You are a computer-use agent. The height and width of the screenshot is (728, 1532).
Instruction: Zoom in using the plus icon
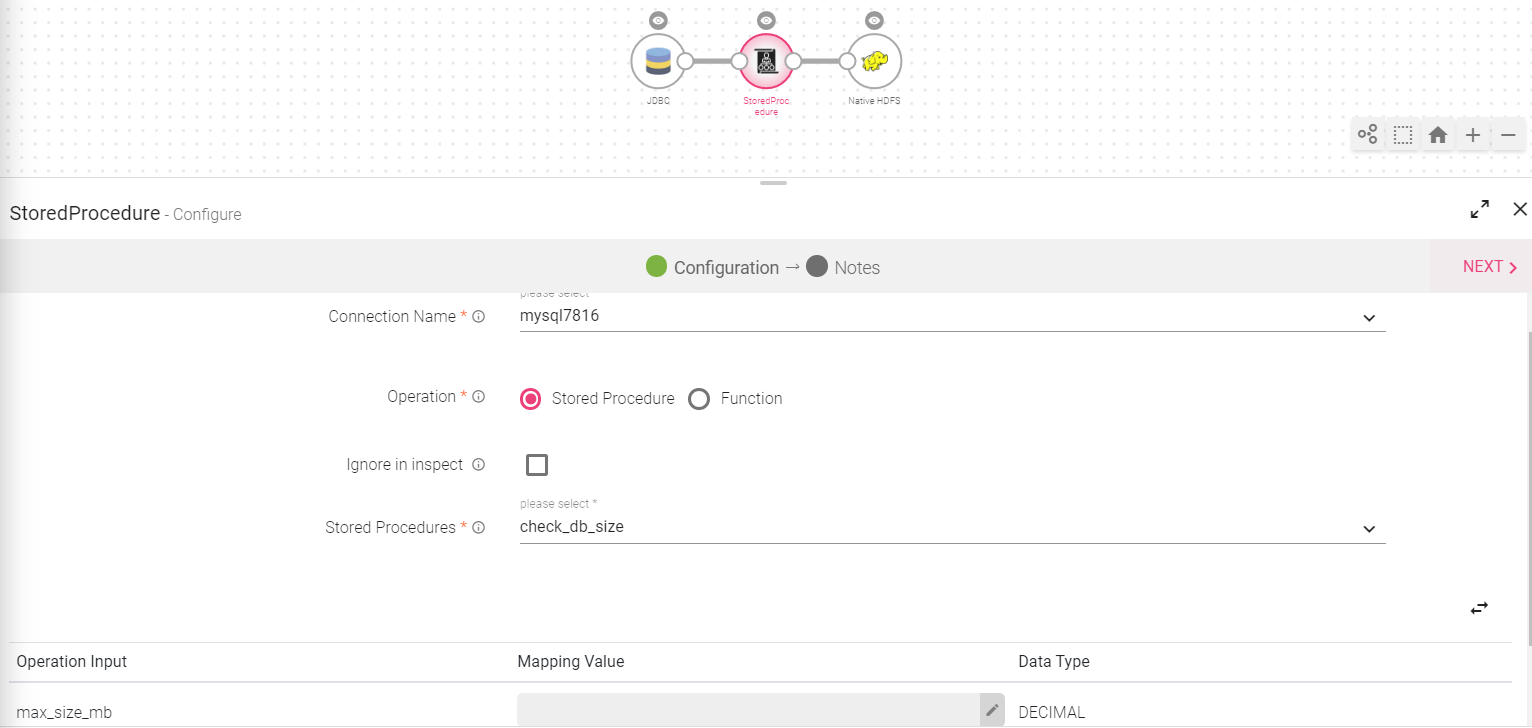click(x=1473, y=134)
